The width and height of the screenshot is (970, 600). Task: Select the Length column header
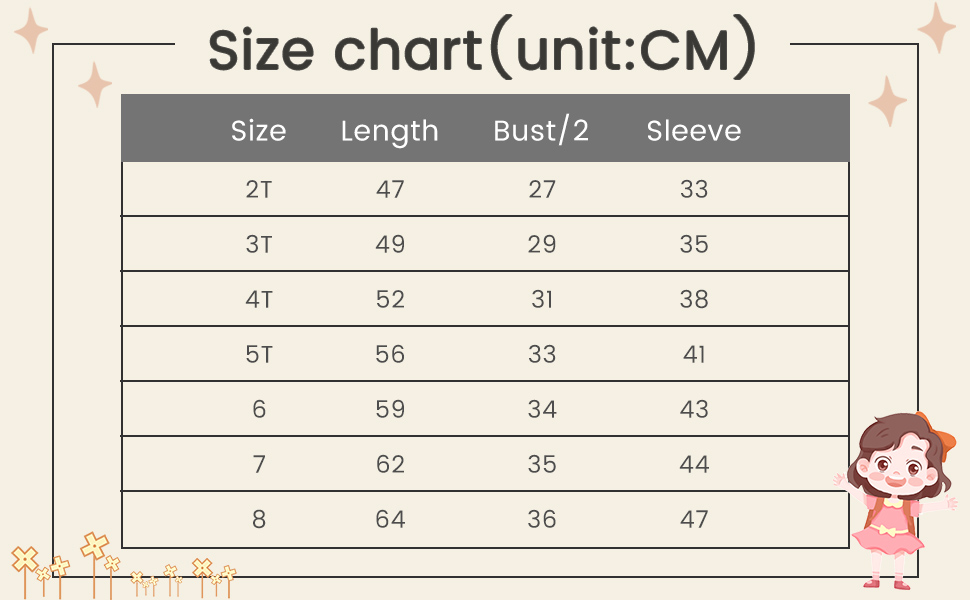(390, 131)
